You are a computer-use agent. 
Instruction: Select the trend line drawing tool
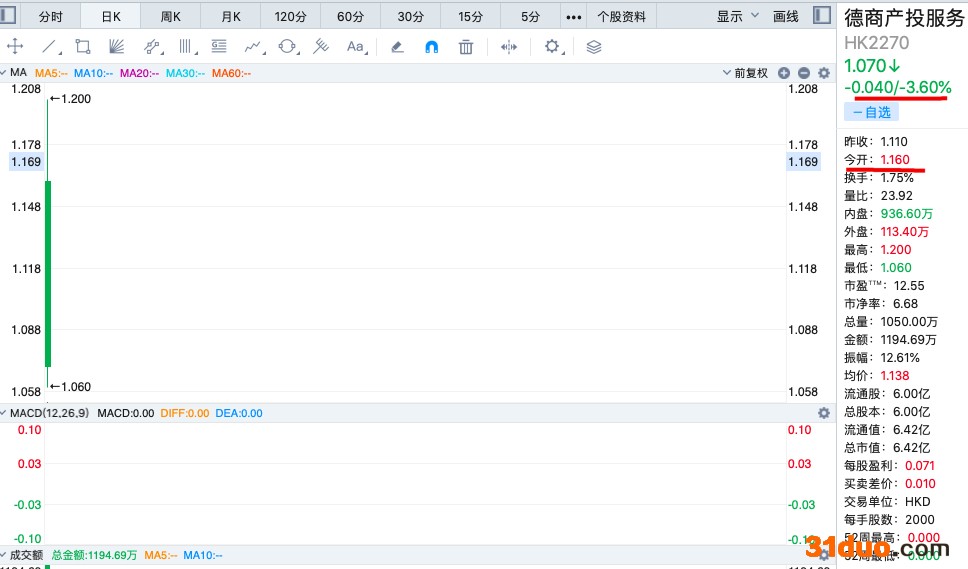(49, 46)
